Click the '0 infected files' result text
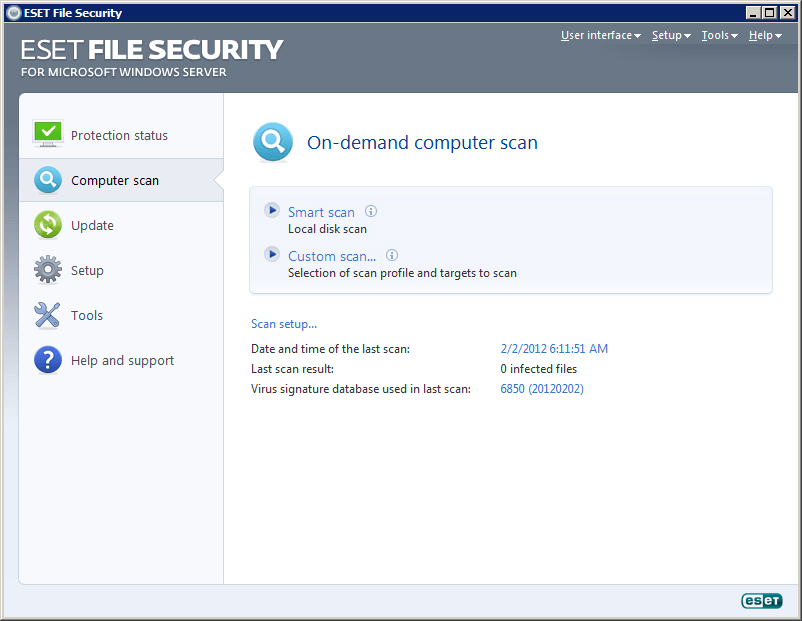802x621 pixels. (x=539, y=369)
